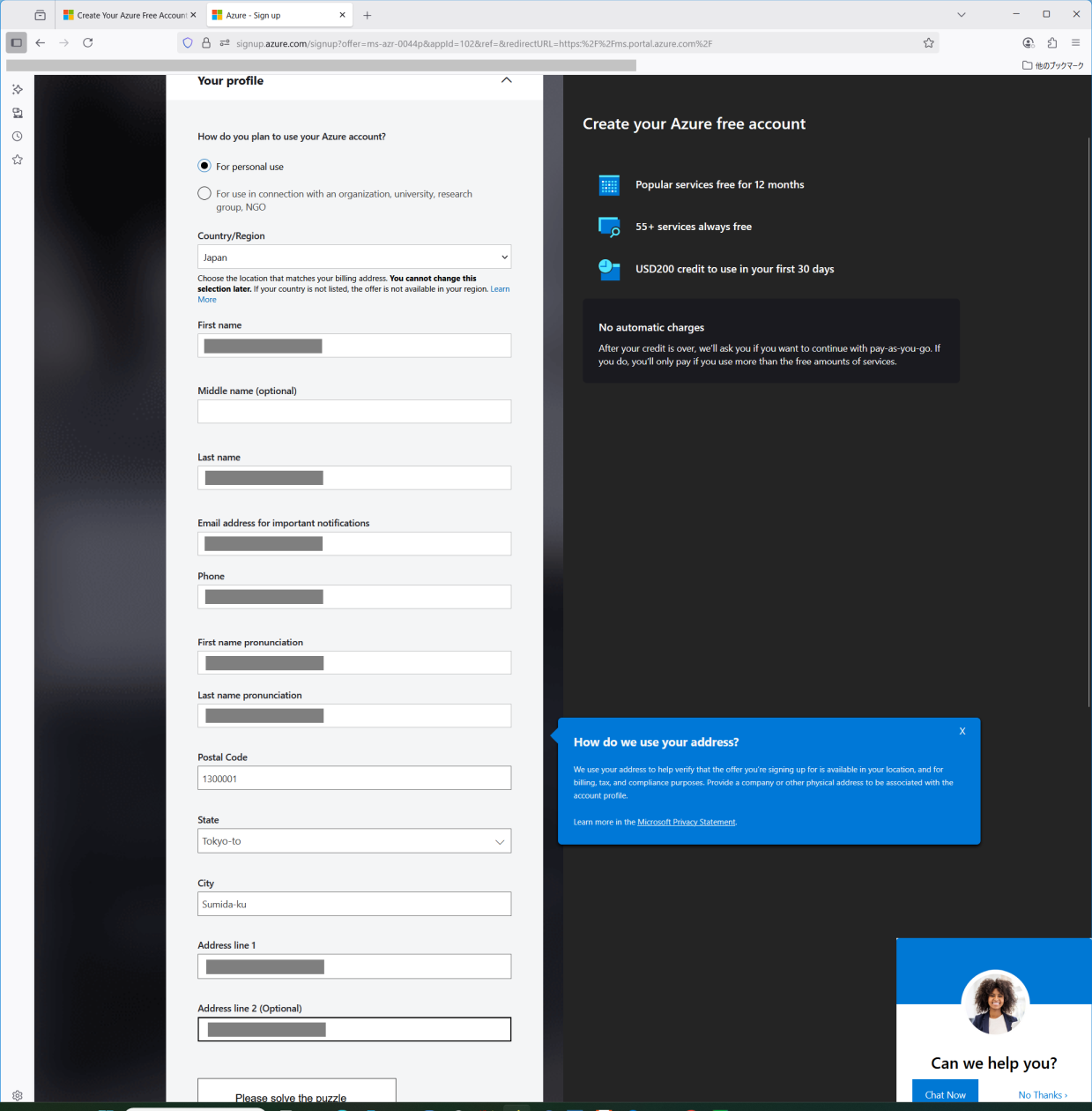Open the 他のブックマーク folder
Screen dimensions: 1092x1111
point(1053,65)
